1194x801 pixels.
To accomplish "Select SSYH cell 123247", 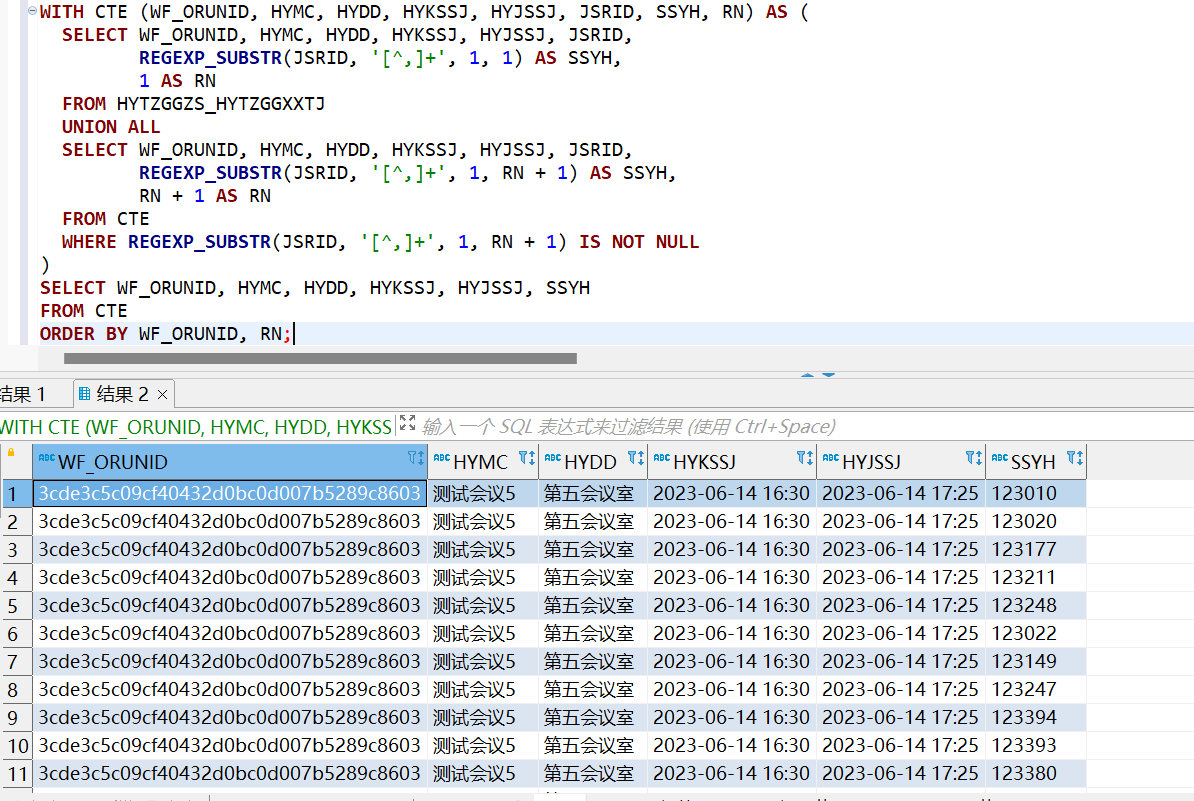I will [1036, 690].
